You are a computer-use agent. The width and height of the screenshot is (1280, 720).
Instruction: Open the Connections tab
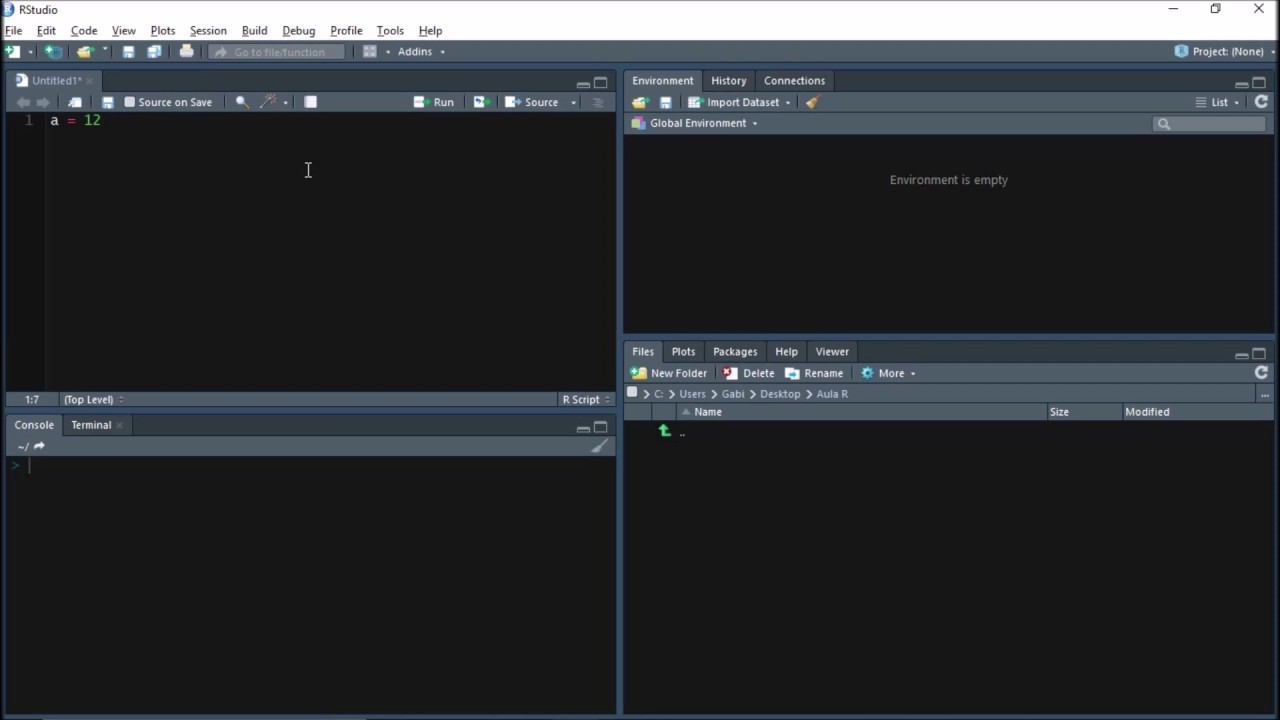coord(795,81)
